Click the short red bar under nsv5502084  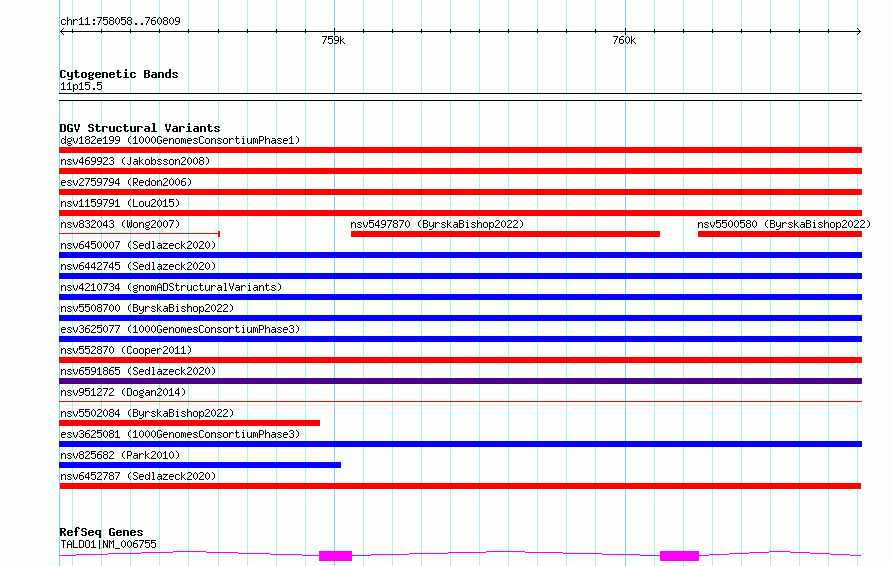[190, 423]
